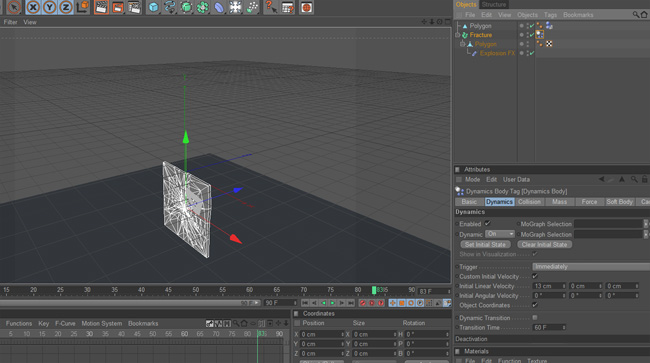This screenshot has width=650, height=363.
Task: Click the record keyframe button
Action: (363, 303)
